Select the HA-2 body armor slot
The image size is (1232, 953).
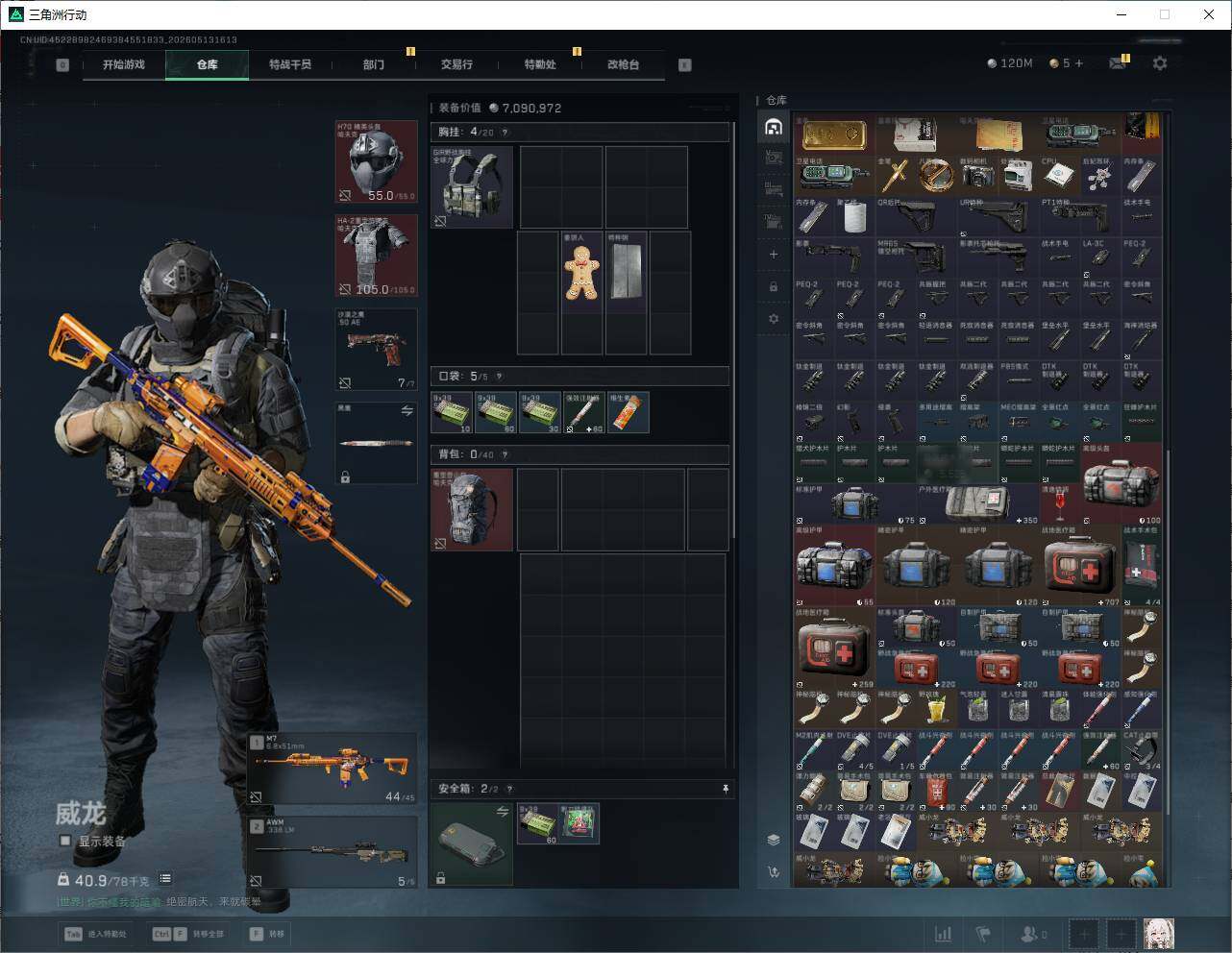(x=376, y=256)
